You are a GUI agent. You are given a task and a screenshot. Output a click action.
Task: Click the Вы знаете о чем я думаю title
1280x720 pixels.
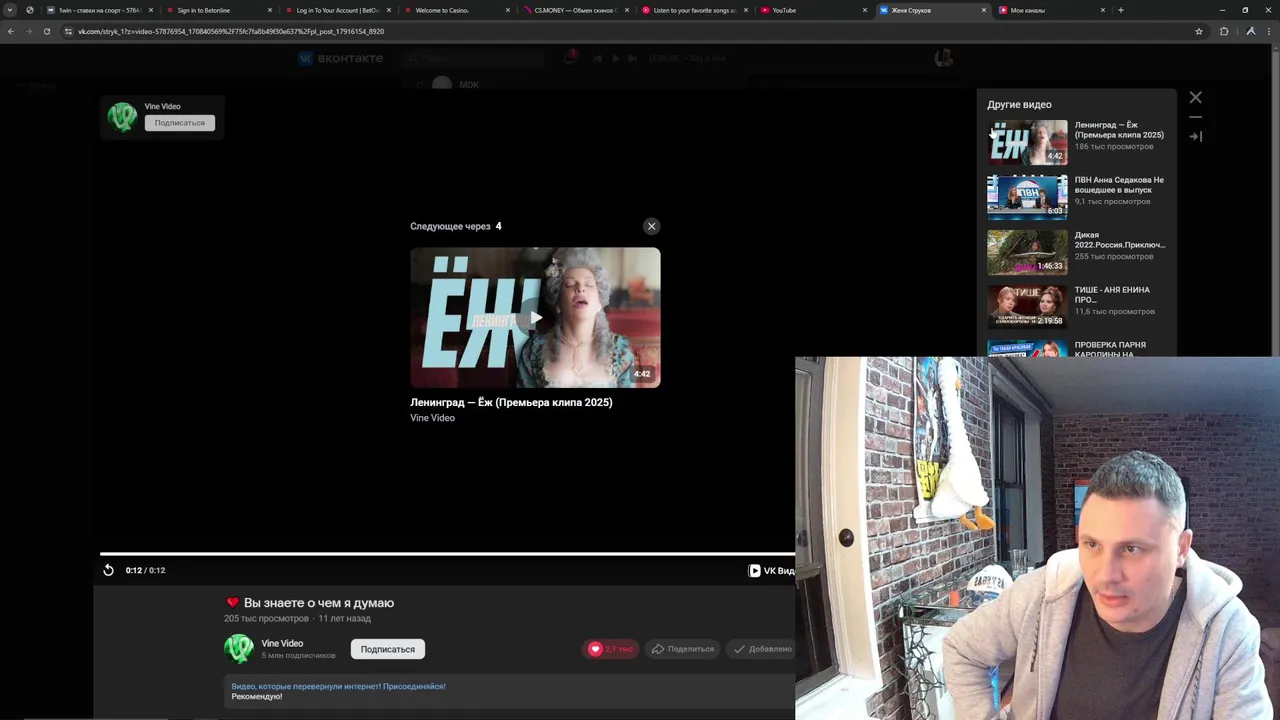(319, 603)
